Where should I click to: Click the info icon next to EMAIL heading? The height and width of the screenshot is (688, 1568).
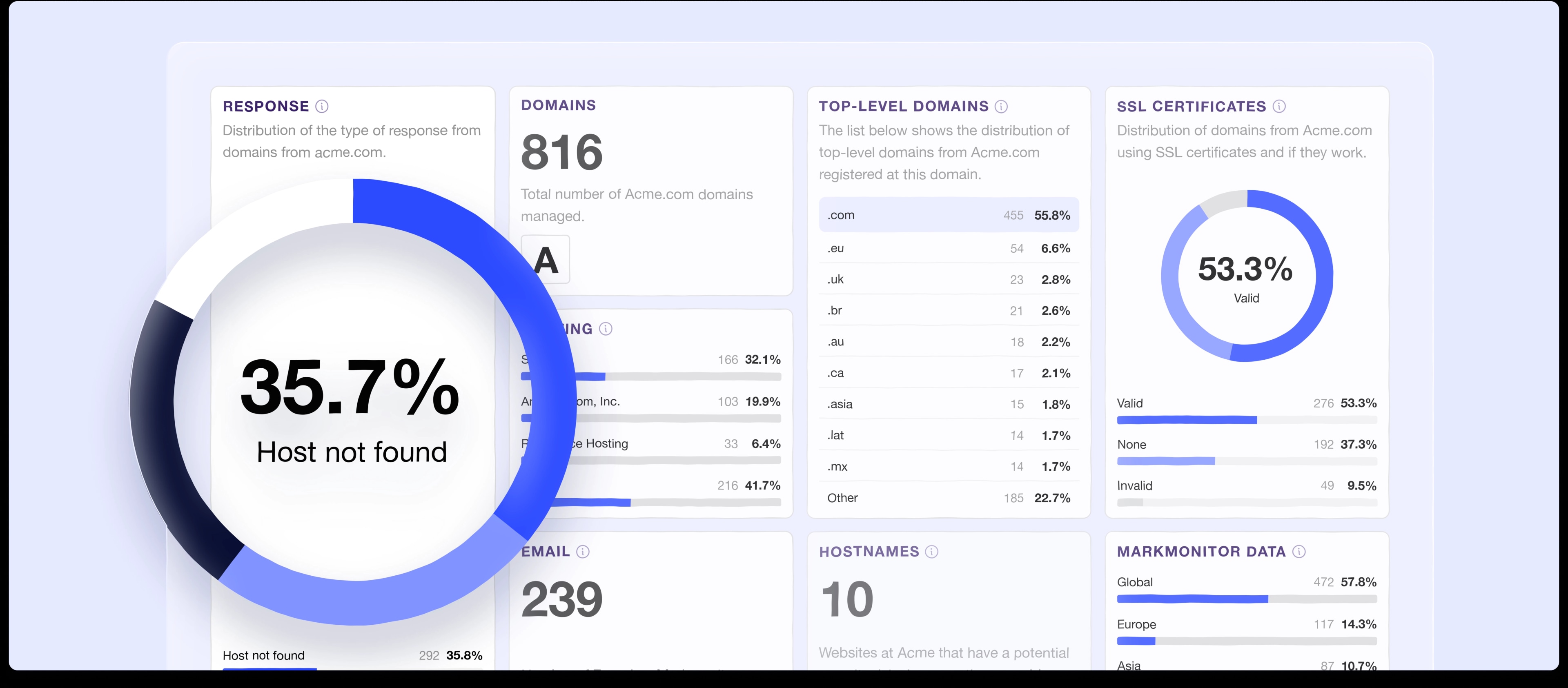(x=583, y=552)
